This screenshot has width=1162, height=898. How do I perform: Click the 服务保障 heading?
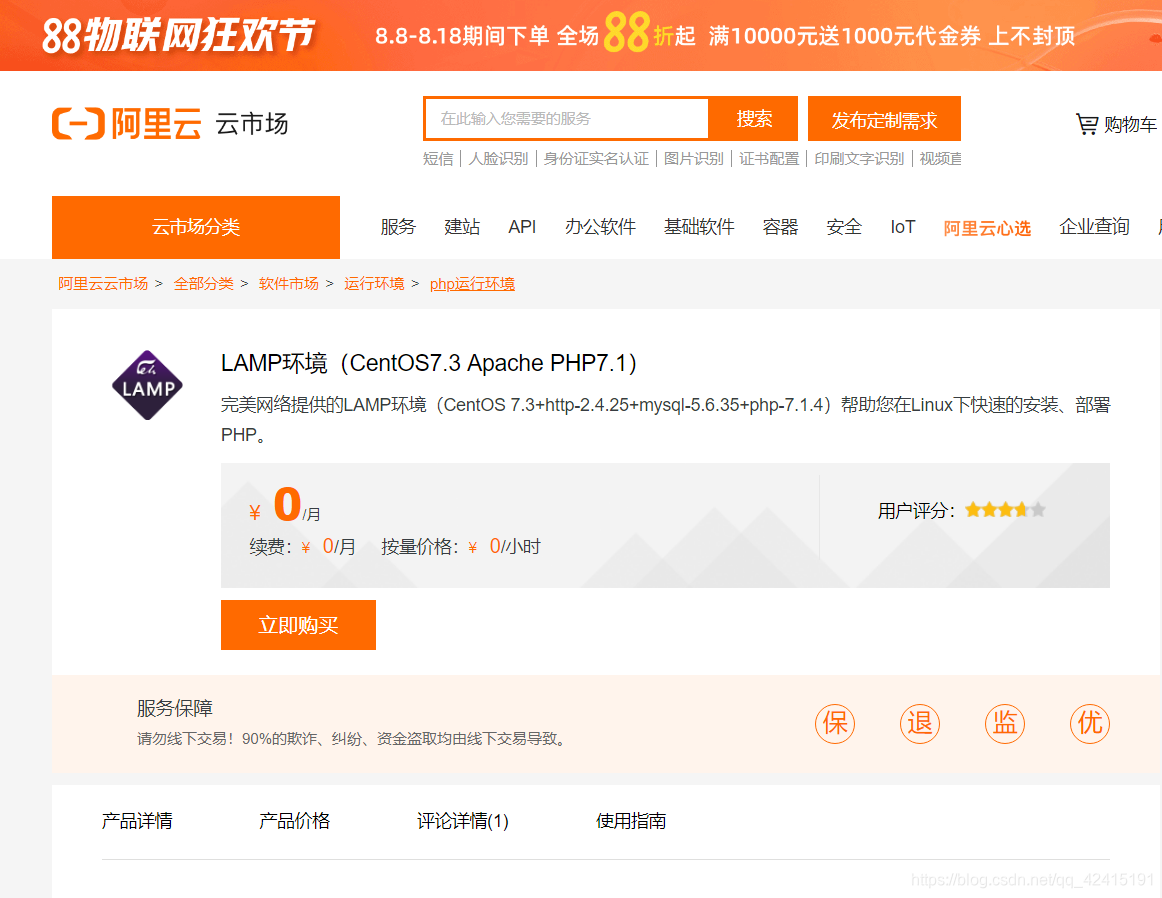point(175,708)
